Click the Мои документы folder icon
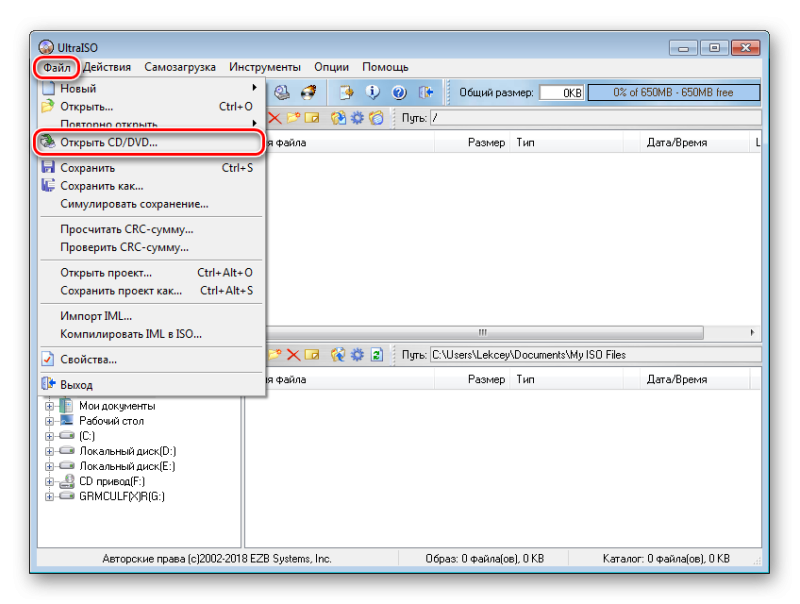The image size is (800, 604). point(66,406)
